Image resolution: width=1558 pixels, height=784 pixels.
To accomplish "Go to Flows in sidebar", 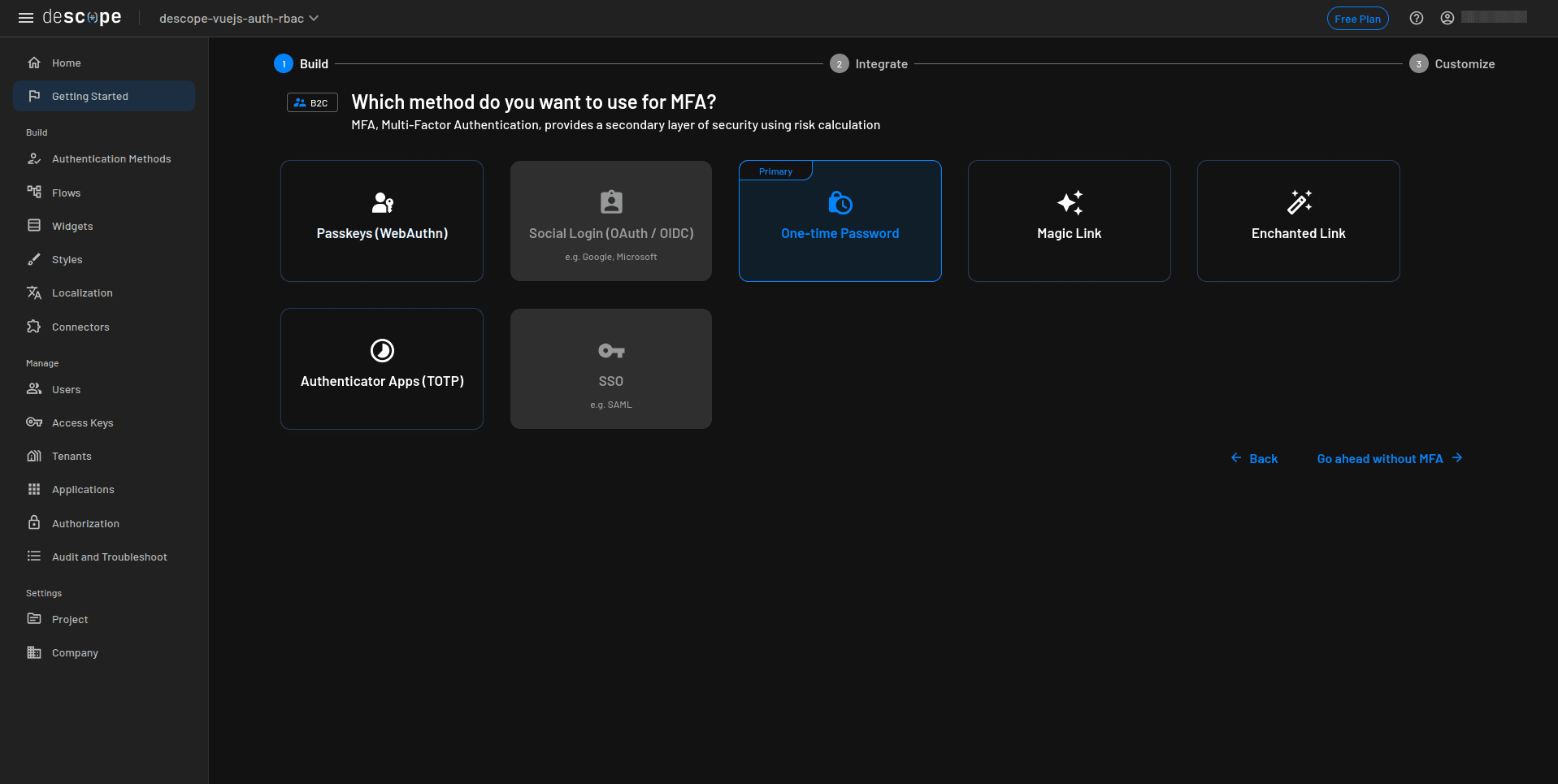I will click(66, 193).
